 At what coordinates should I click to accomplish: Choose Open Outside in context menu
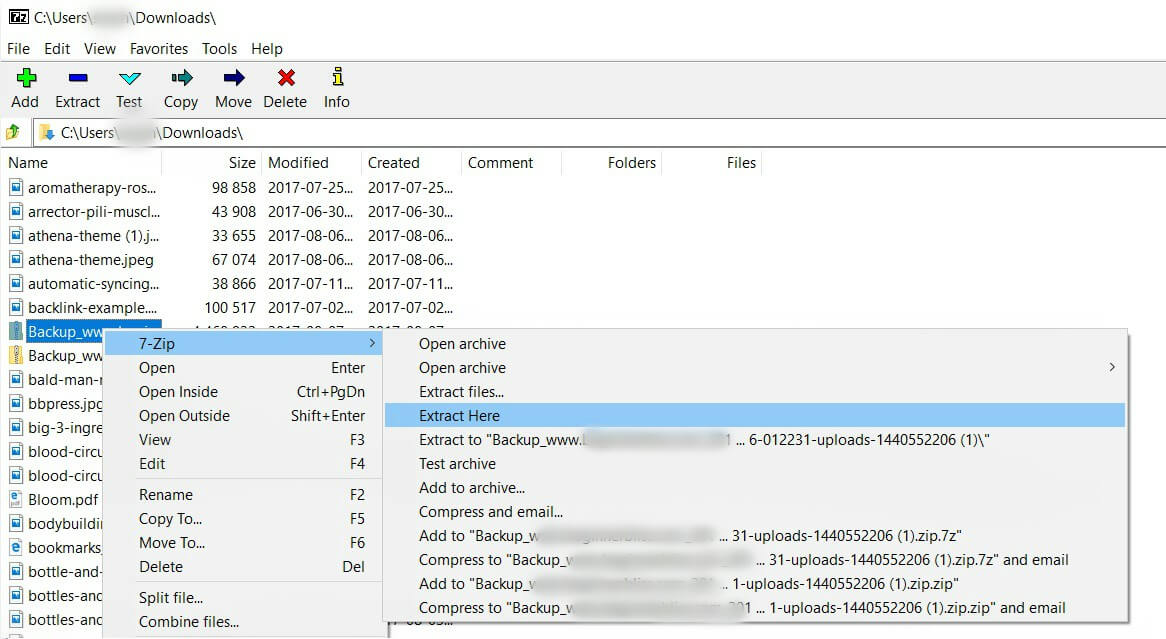tap(243, 415)
